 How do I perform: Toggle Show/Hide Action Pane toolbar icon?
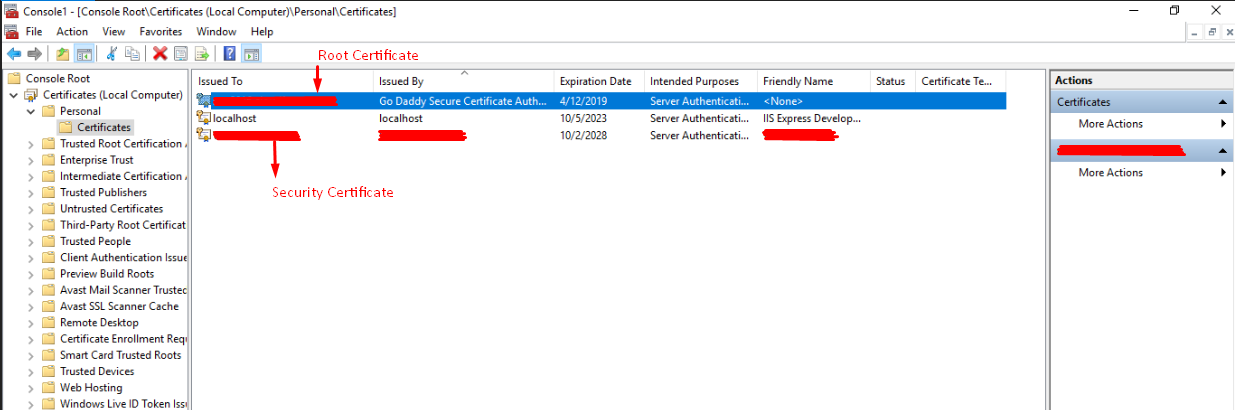[x=251, y=54]
